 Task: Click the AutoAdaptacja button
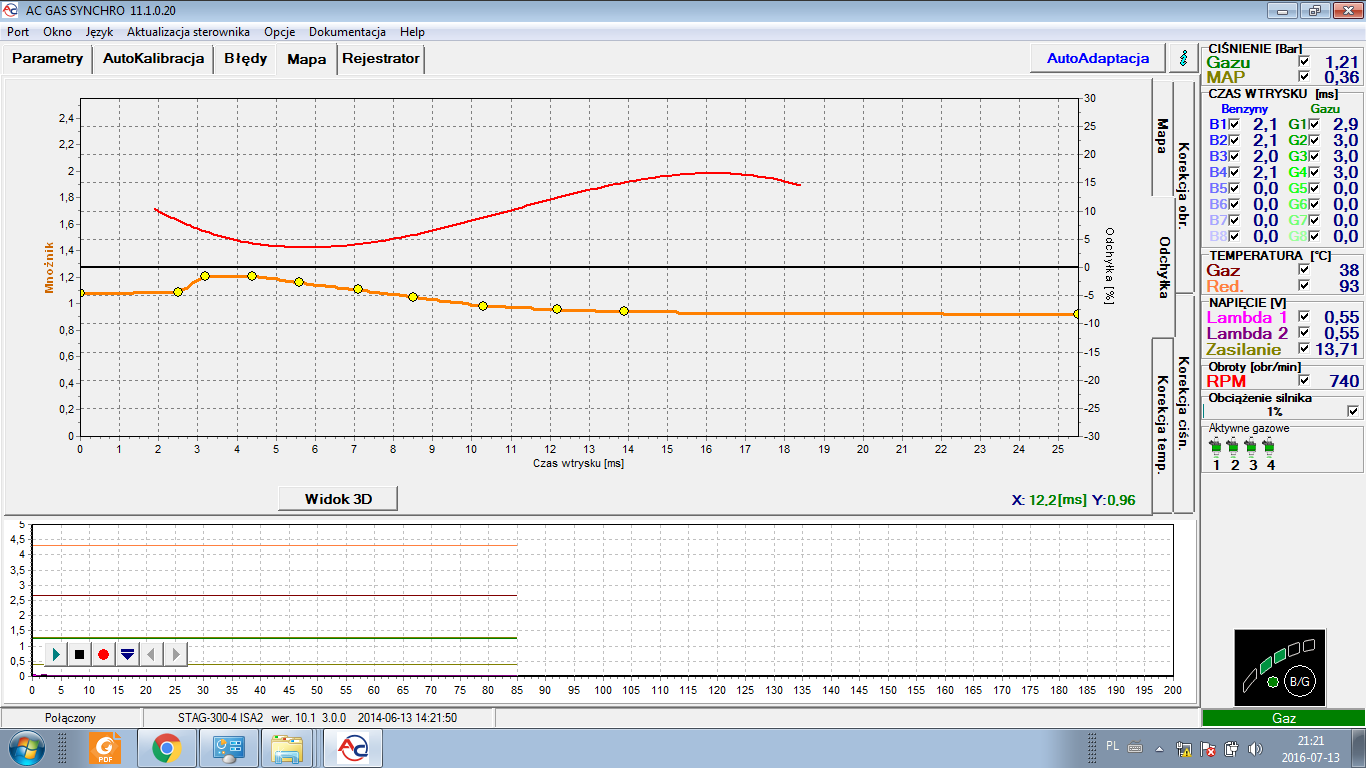tap(1098, 58)
